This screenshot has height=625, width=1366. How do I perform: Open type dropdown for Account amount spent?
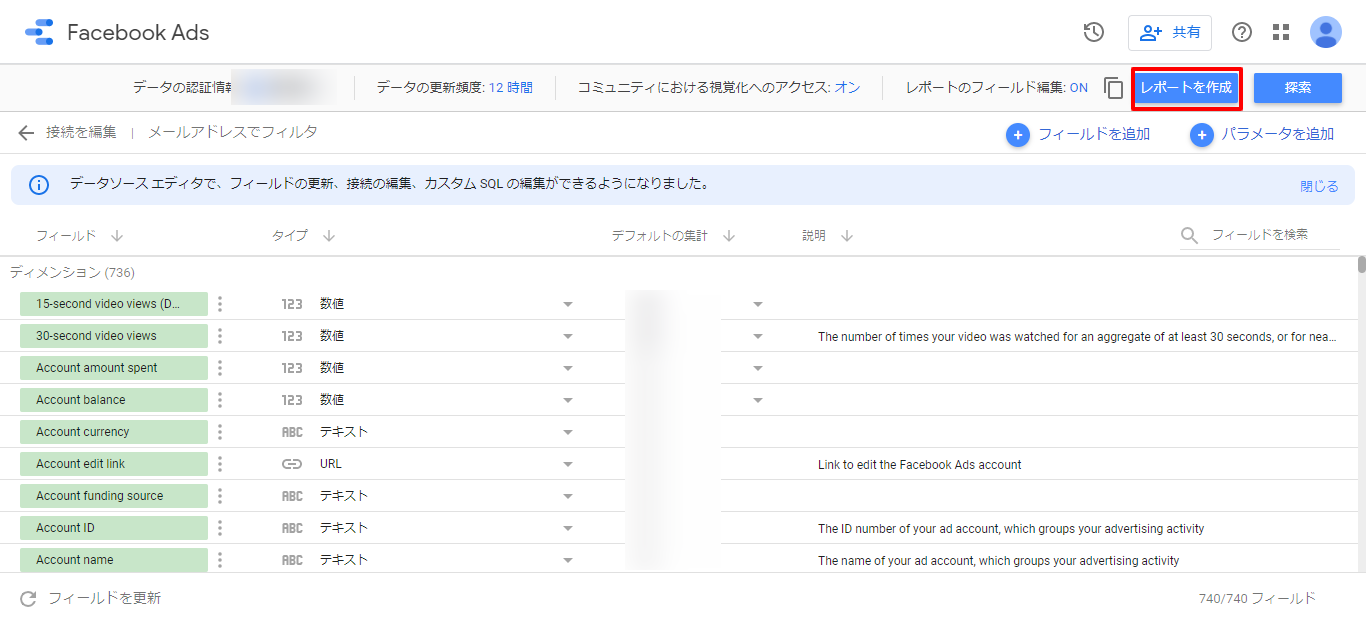pos(568,368)
